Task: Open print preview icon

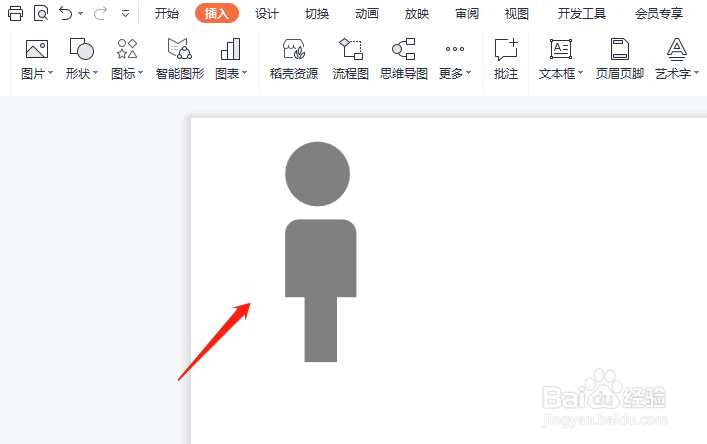Action: [x=41, y=14]
